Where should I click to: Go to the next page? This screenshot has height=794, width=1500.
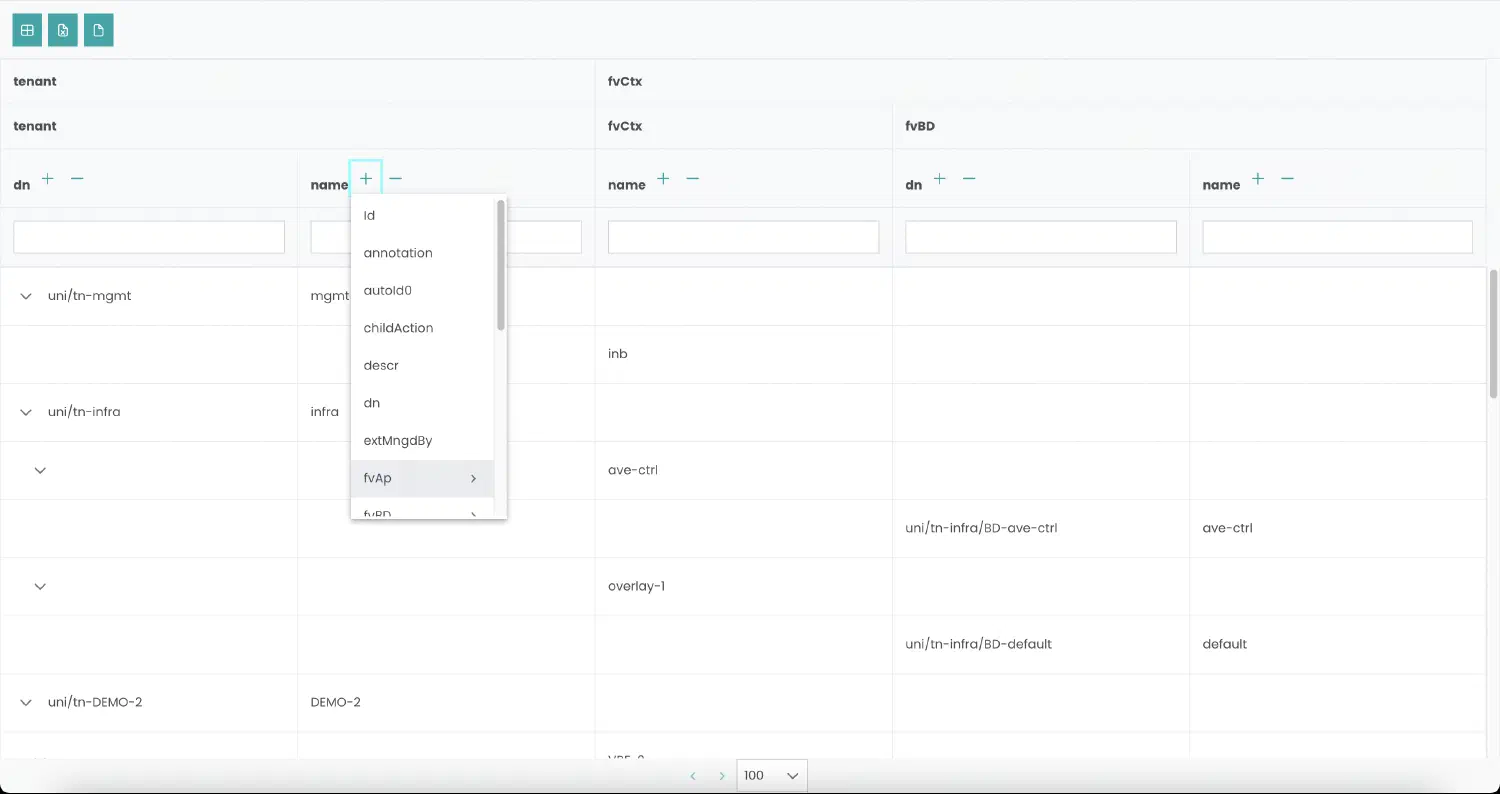click(721, 775)
